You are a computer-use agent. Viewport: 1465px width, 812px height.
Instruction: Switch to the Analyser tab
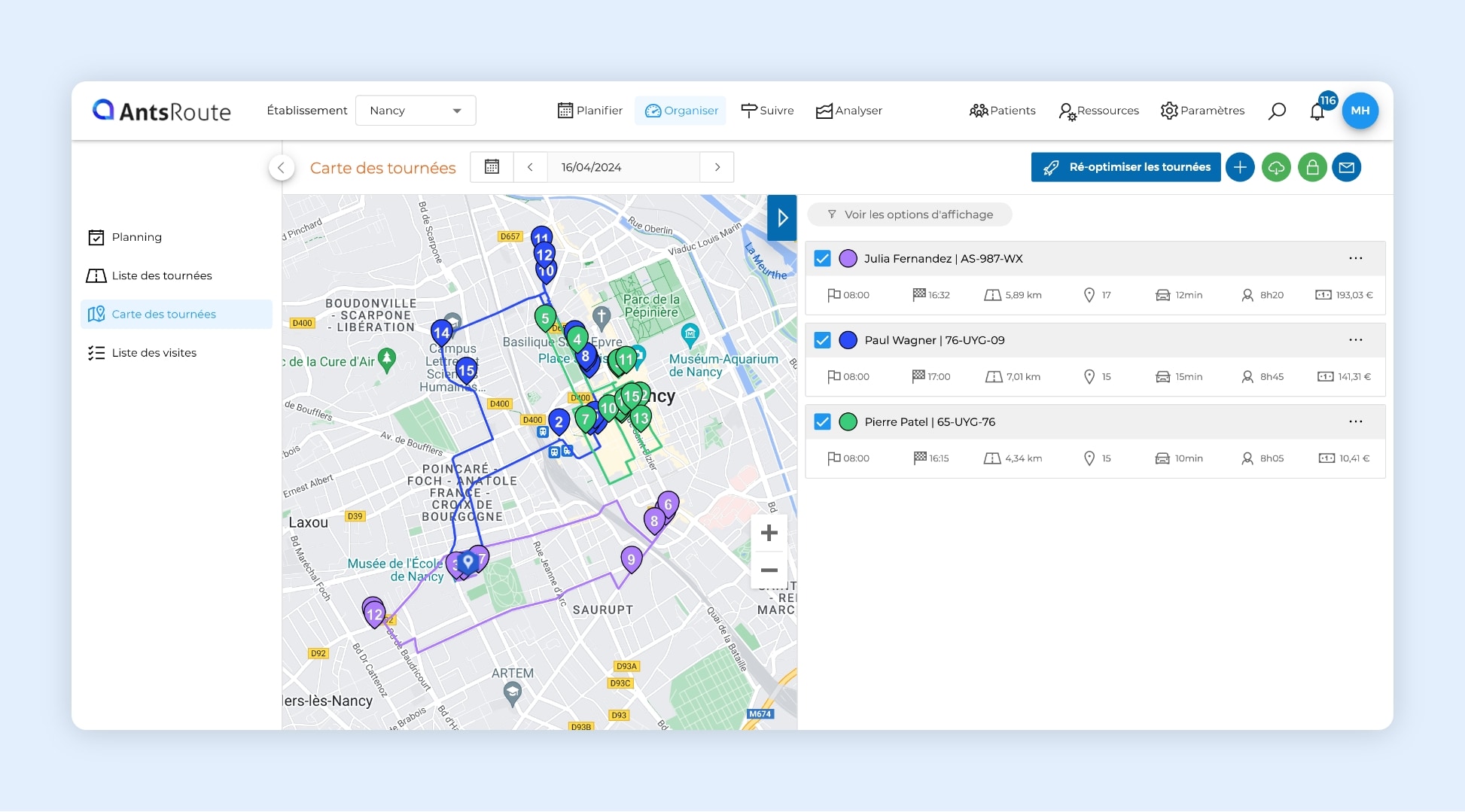coord(848,111)
